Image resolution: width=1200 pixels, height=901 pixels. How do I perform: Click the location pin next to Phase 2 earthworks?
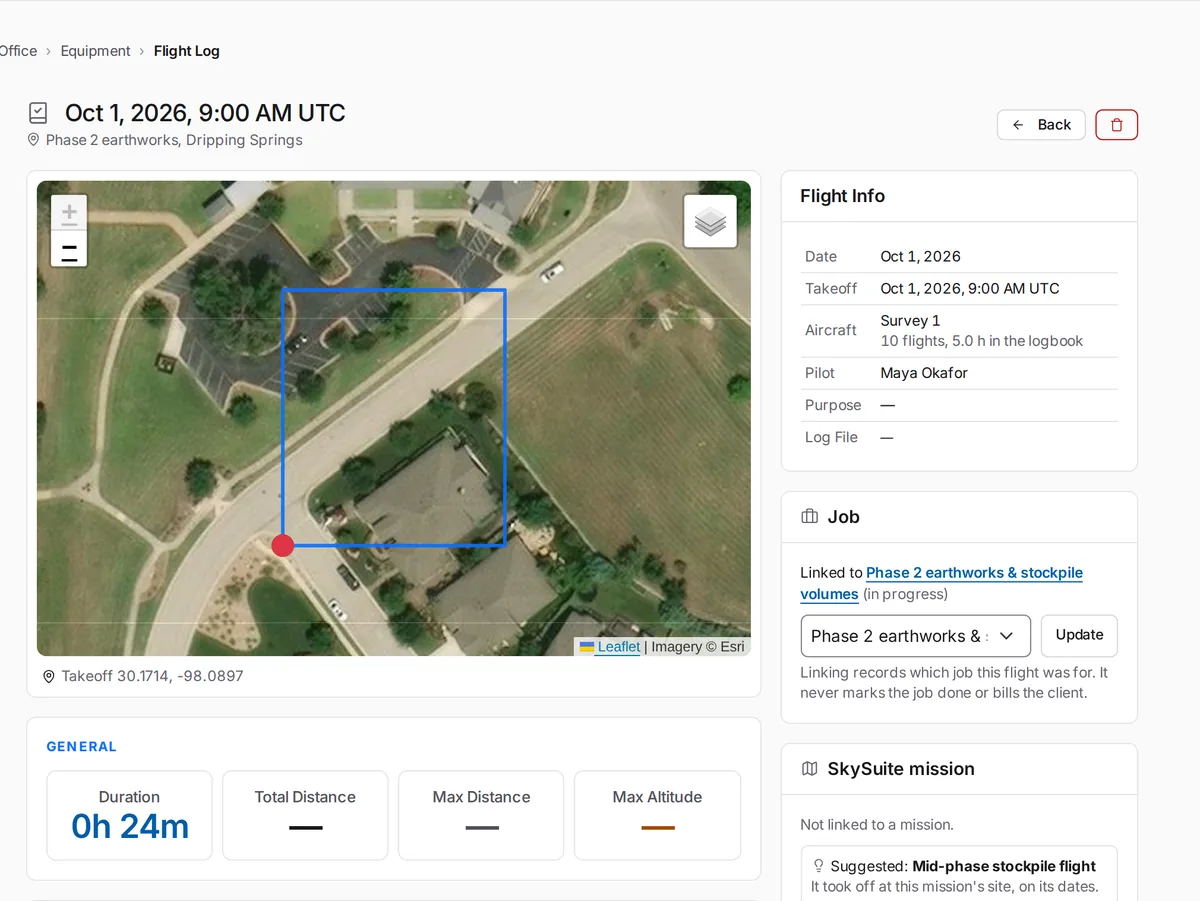[x=33, y=140]
